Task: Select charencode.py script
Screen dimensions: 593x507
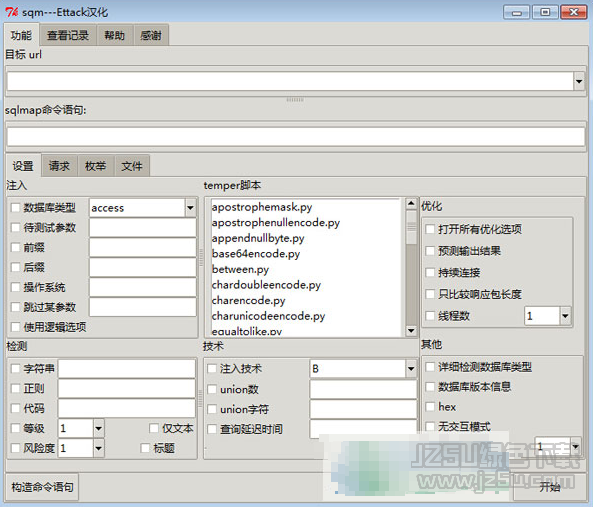Action: [248, 300]
